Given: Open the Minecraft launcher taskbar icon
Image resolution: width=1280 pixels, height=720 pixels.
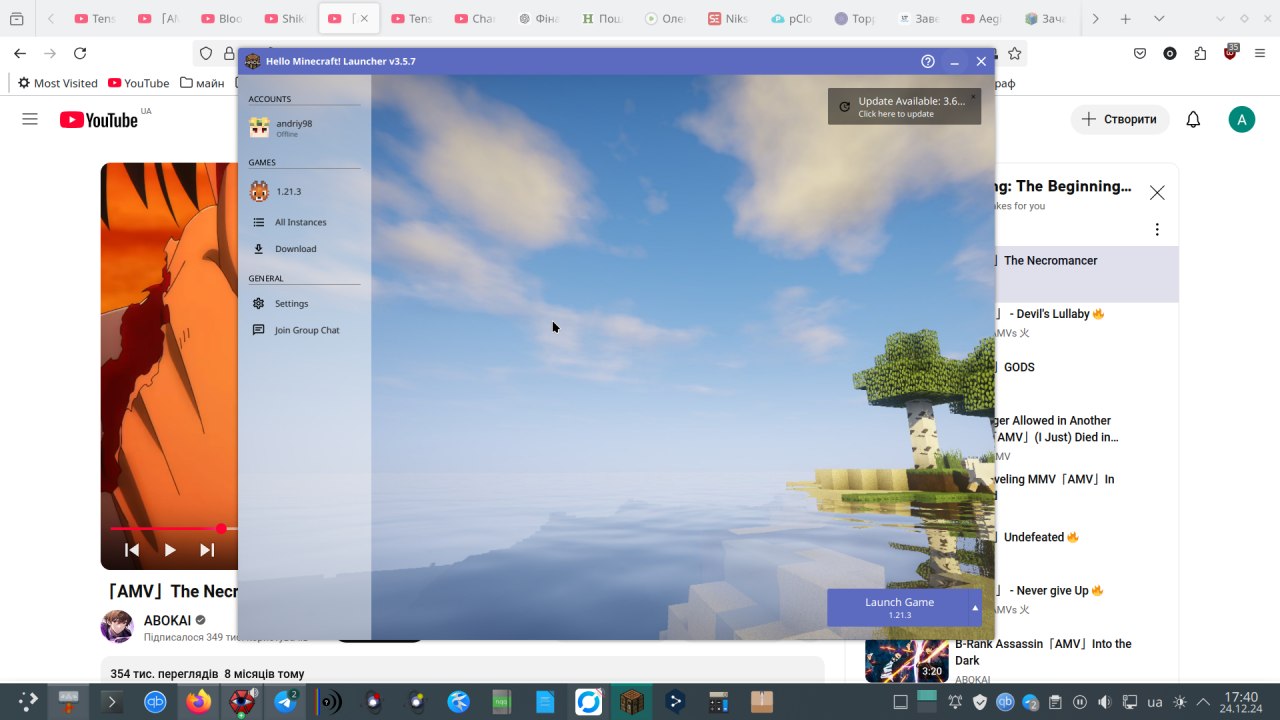Looking at the screenshot, I should tap(632, 702).
